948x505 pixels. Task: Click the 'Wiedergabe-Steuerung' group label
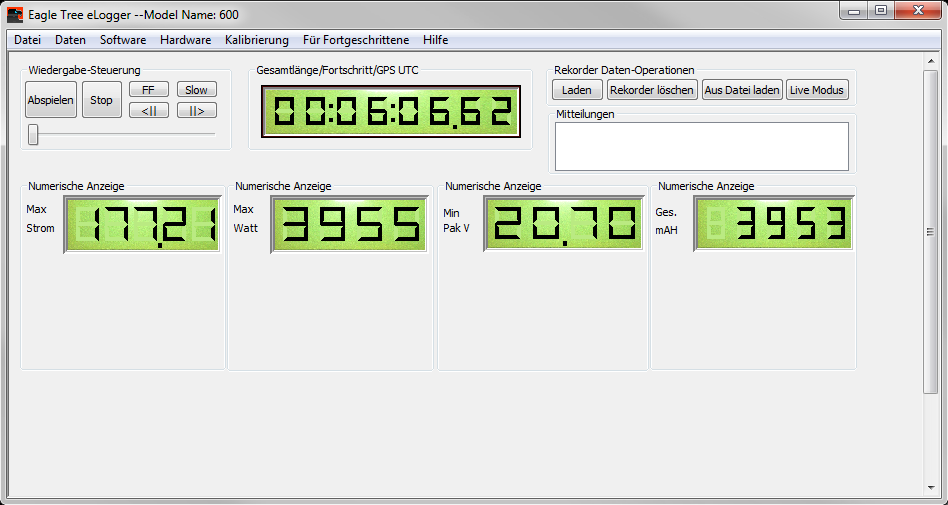[x=84, y=70]
